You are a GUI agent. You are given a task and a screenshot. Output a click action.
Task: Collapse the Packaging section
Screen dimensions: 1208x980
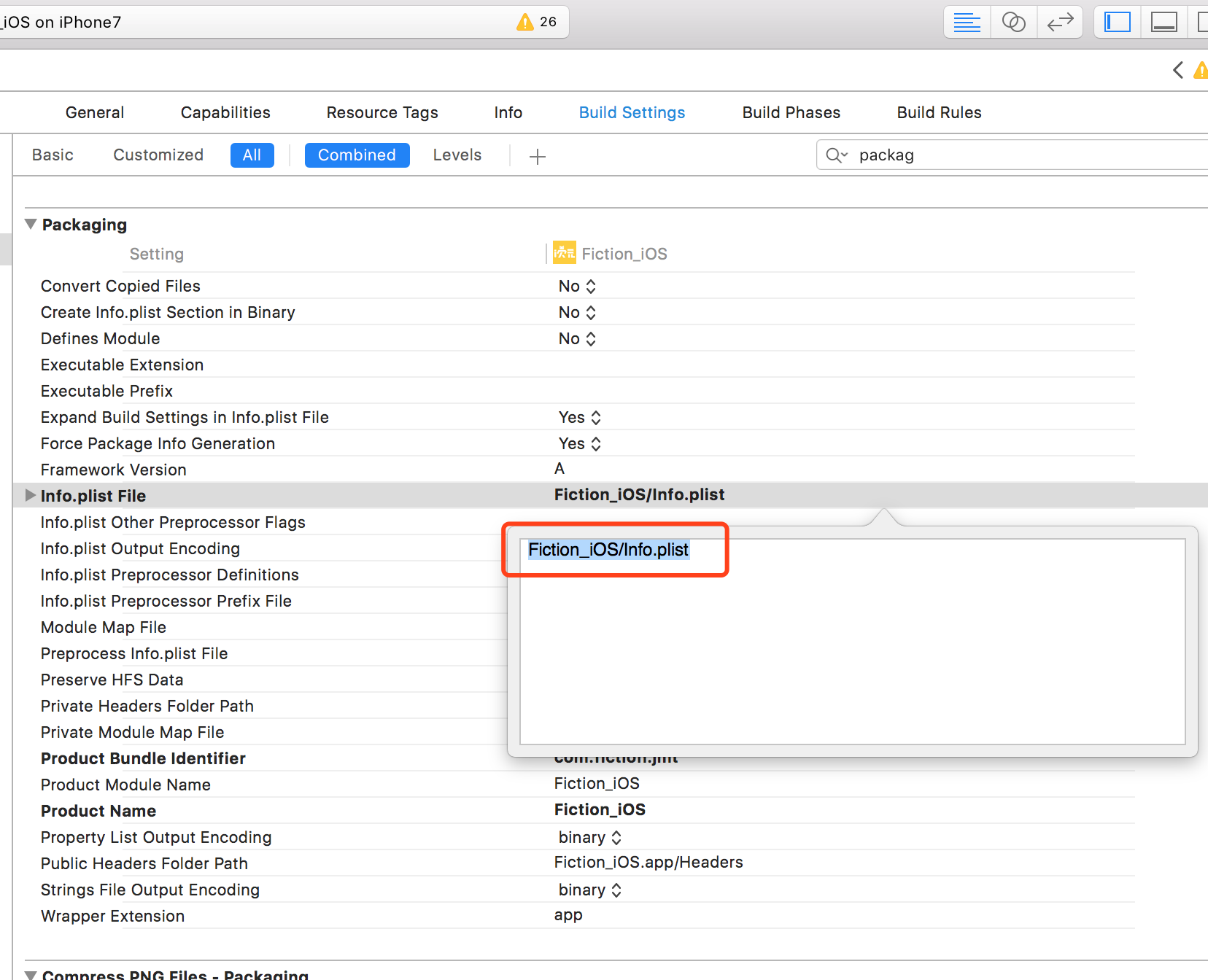point(31,224)
